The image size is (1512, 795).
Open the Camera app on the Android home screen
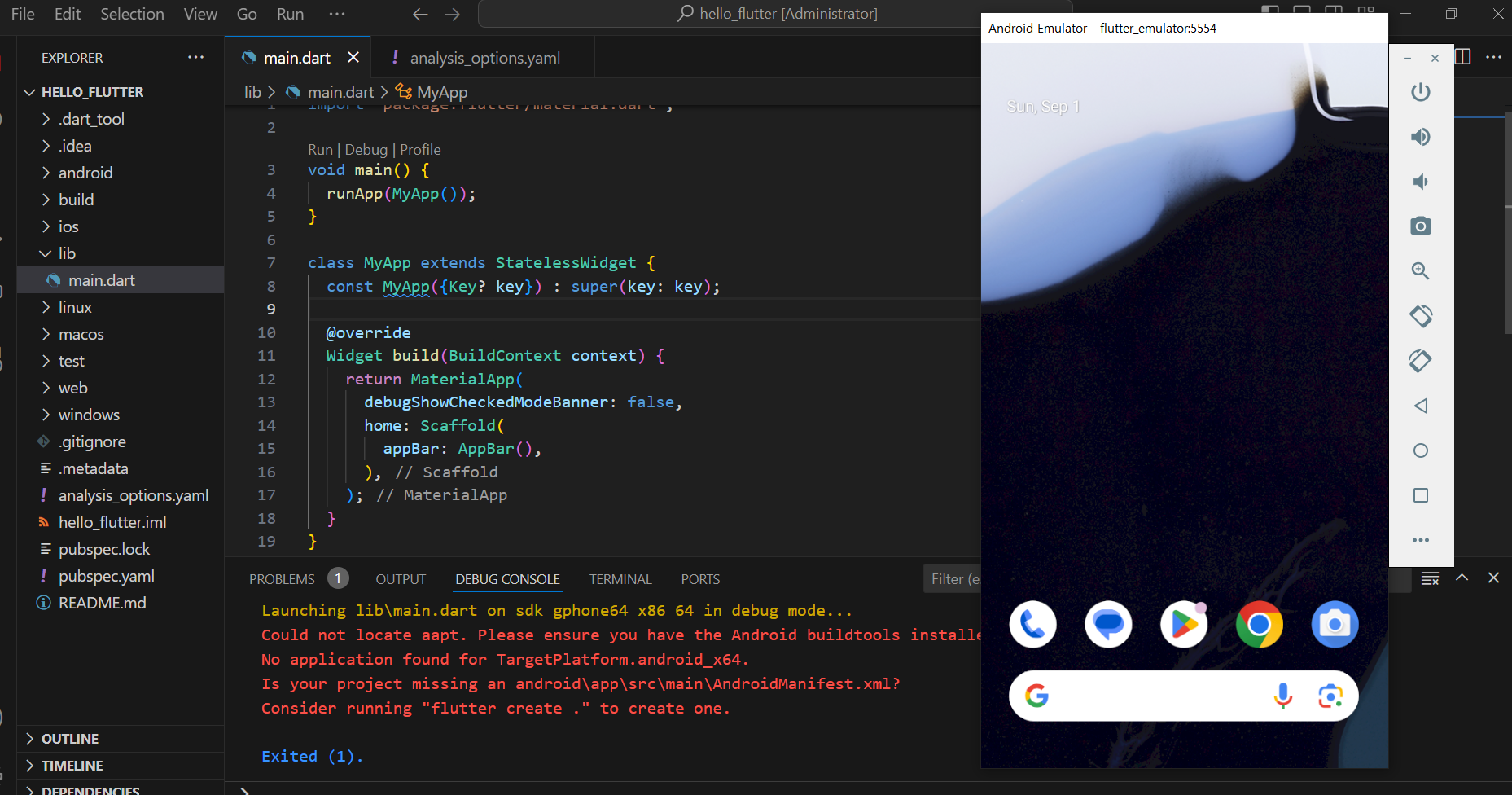click(1335, 625)
